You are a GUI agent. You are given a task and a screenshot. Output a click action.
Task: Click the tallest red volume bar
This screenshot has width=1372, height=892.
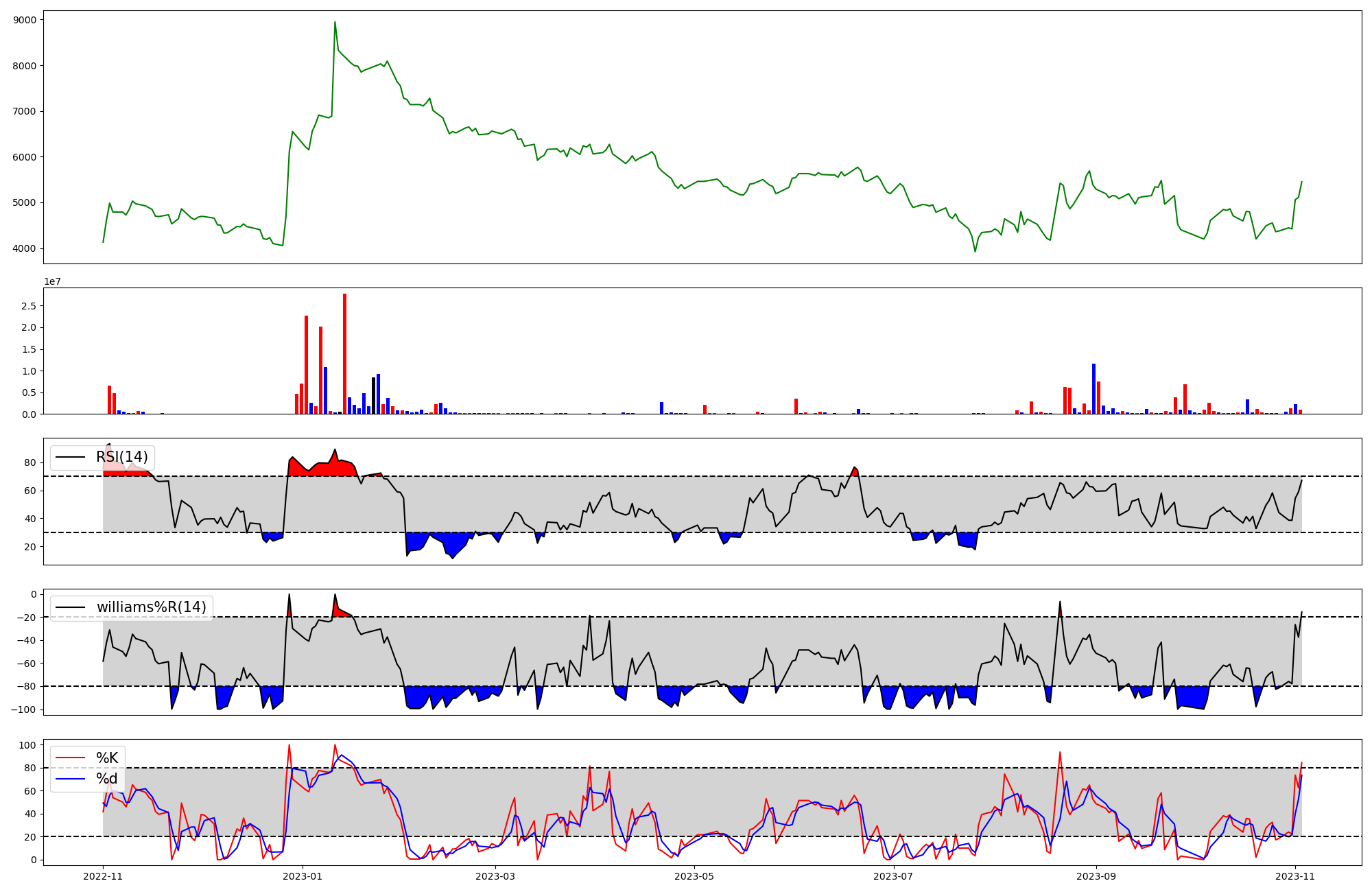pos(344,353)
